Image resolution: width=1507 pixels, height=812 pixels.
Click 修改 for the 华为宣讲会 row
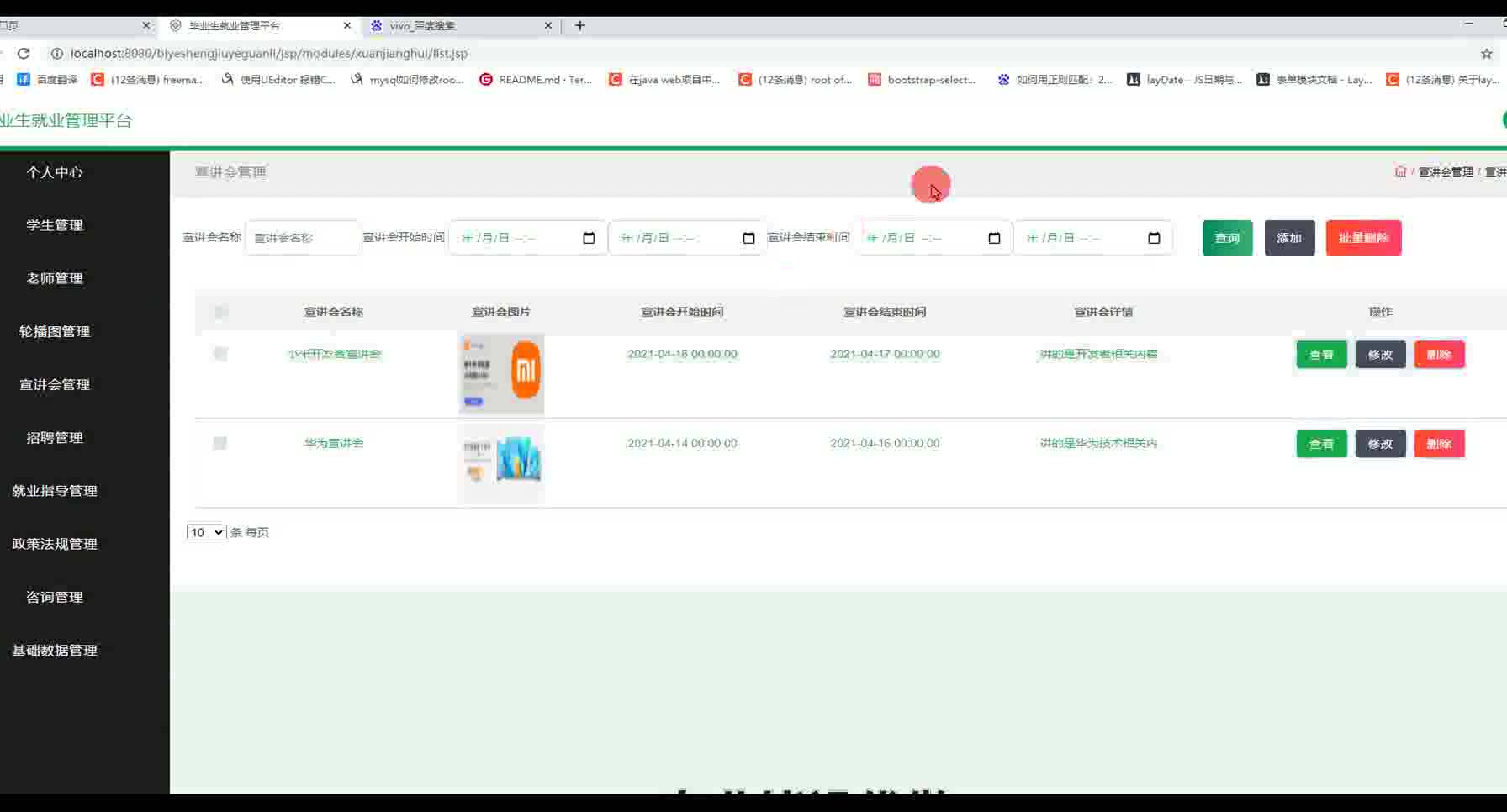coord(1380,444)
